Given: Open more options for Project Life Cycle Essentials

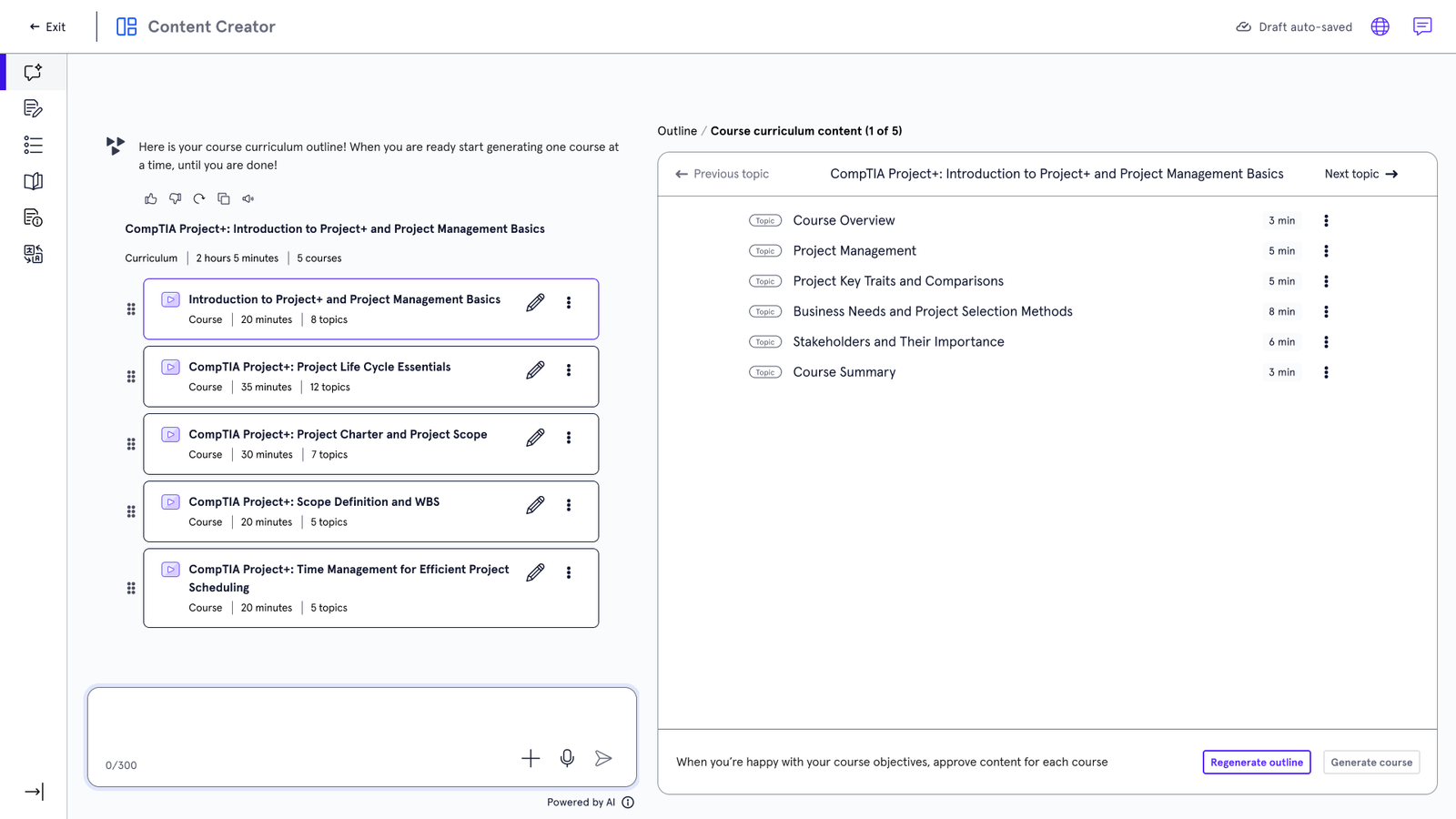Looking at the screenshot, I should [569, 370].
